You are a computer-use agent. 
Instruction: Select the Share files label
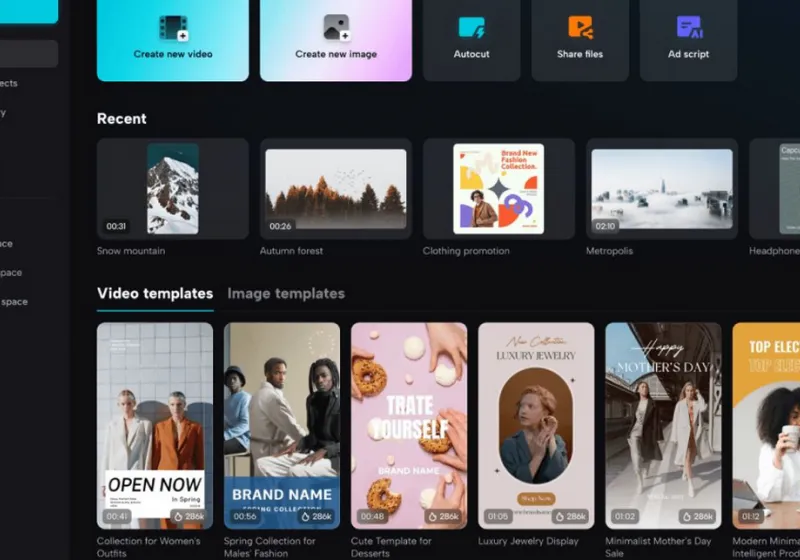coord(580,54)
